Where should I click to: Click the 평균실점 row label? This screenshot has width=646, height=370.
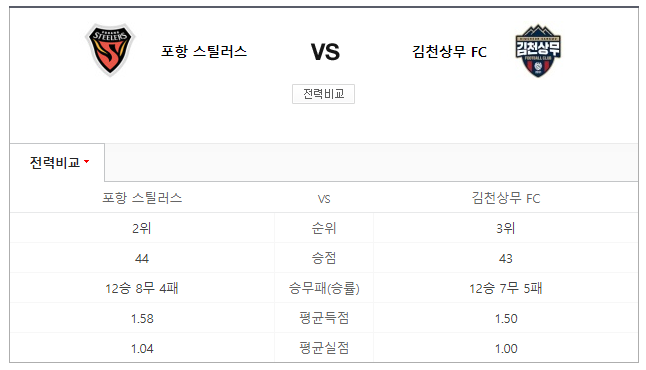324,348
